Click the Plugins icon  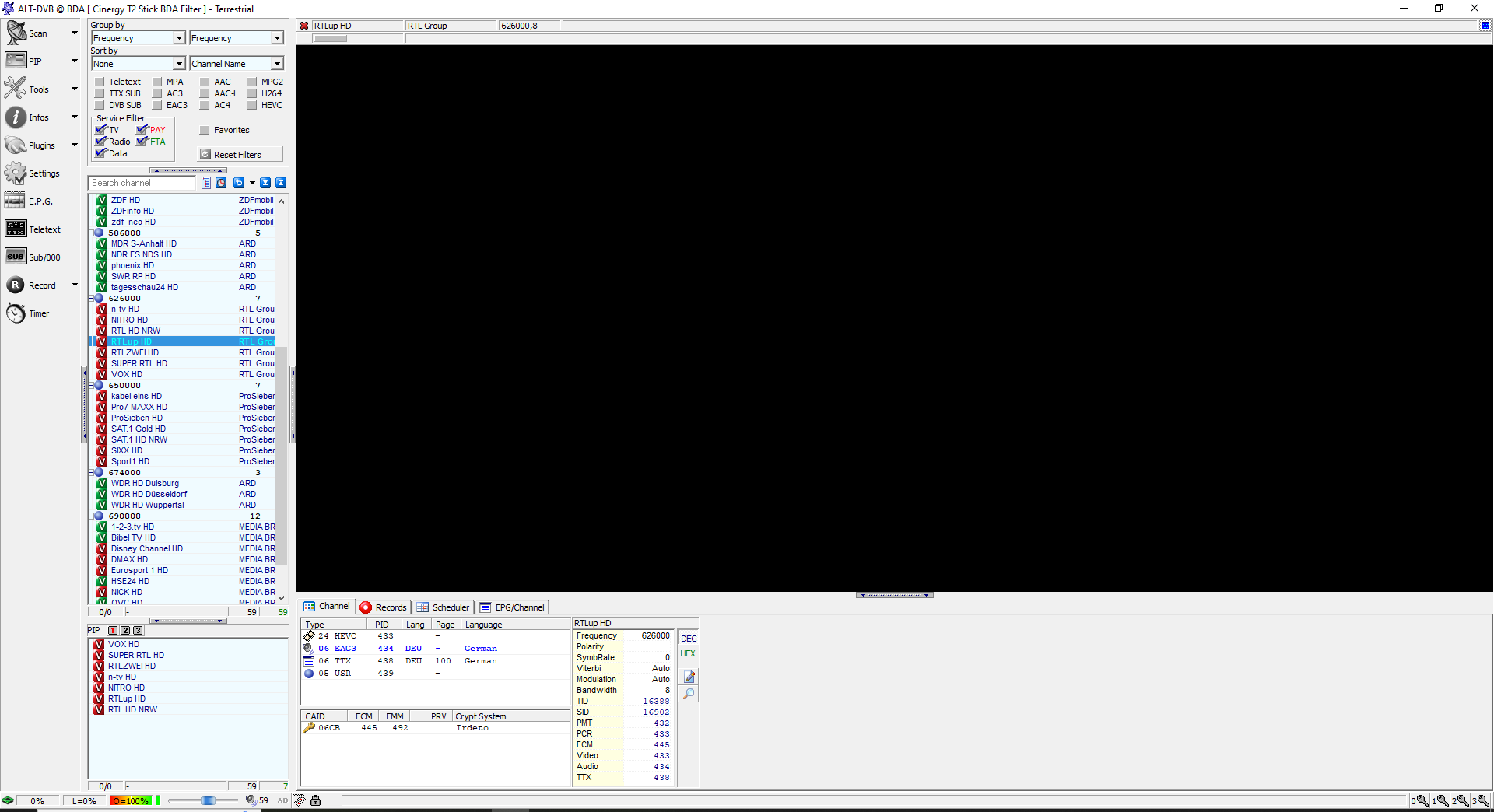(16, 145)
